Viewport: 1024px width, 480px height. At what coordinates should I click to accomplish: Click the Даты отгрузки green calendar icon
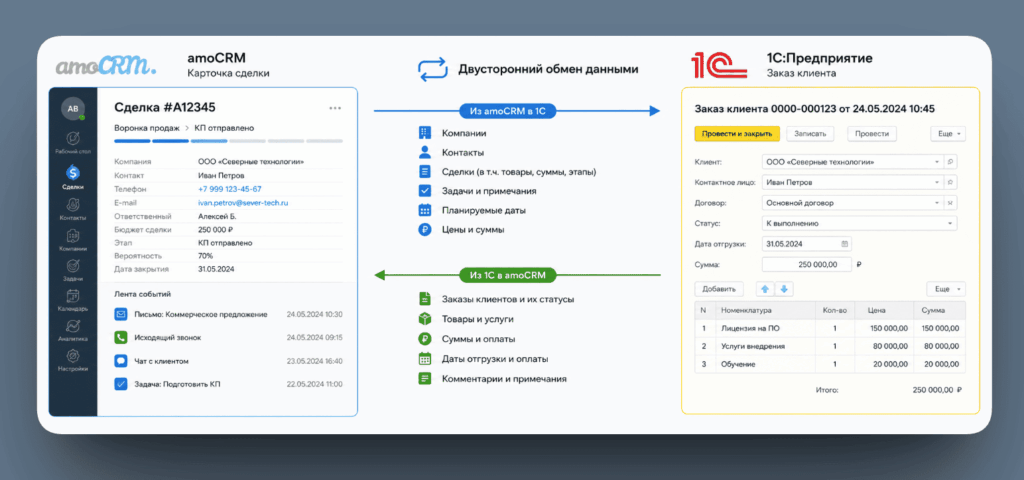425,359
